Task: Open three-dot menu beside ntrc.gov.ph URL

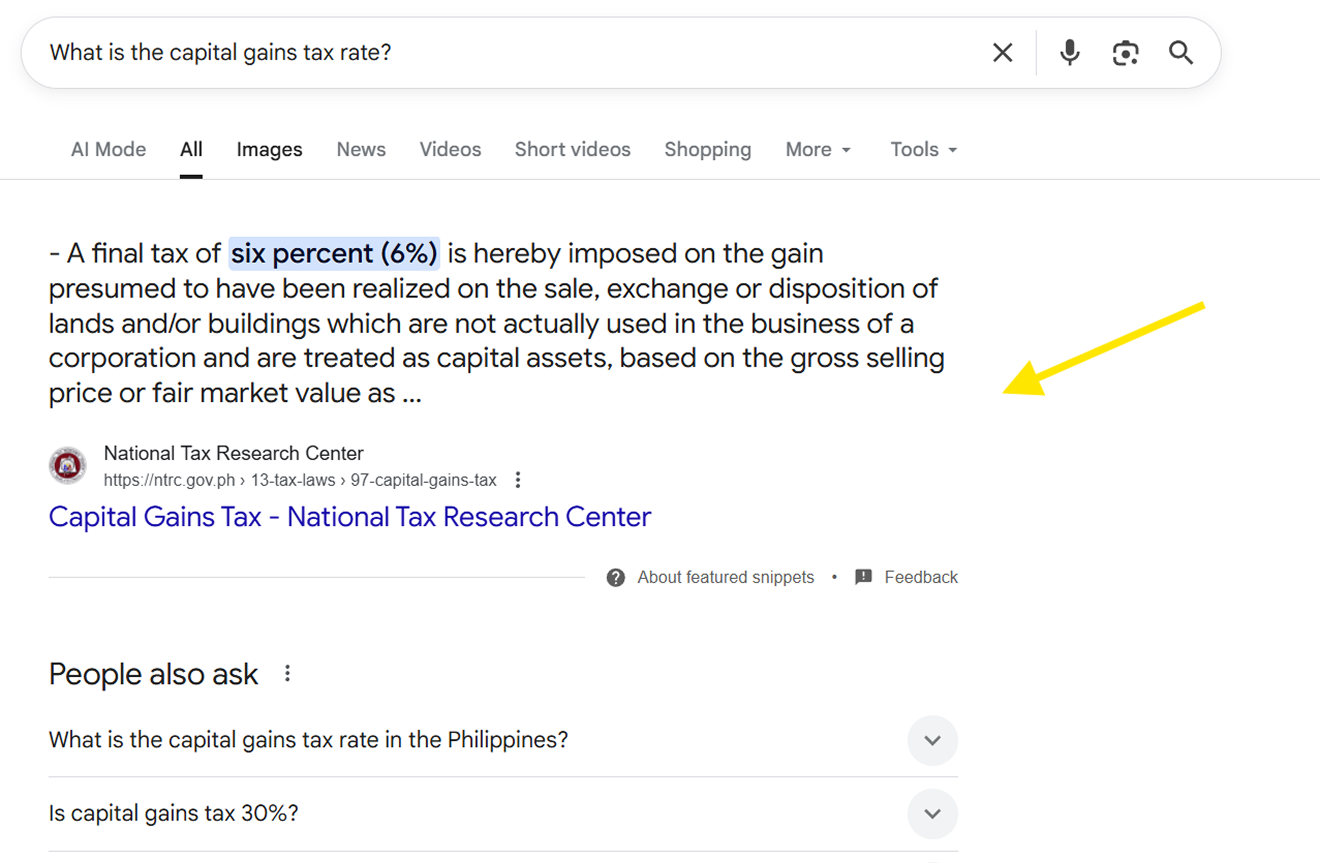Action: [x=518, y=480]
